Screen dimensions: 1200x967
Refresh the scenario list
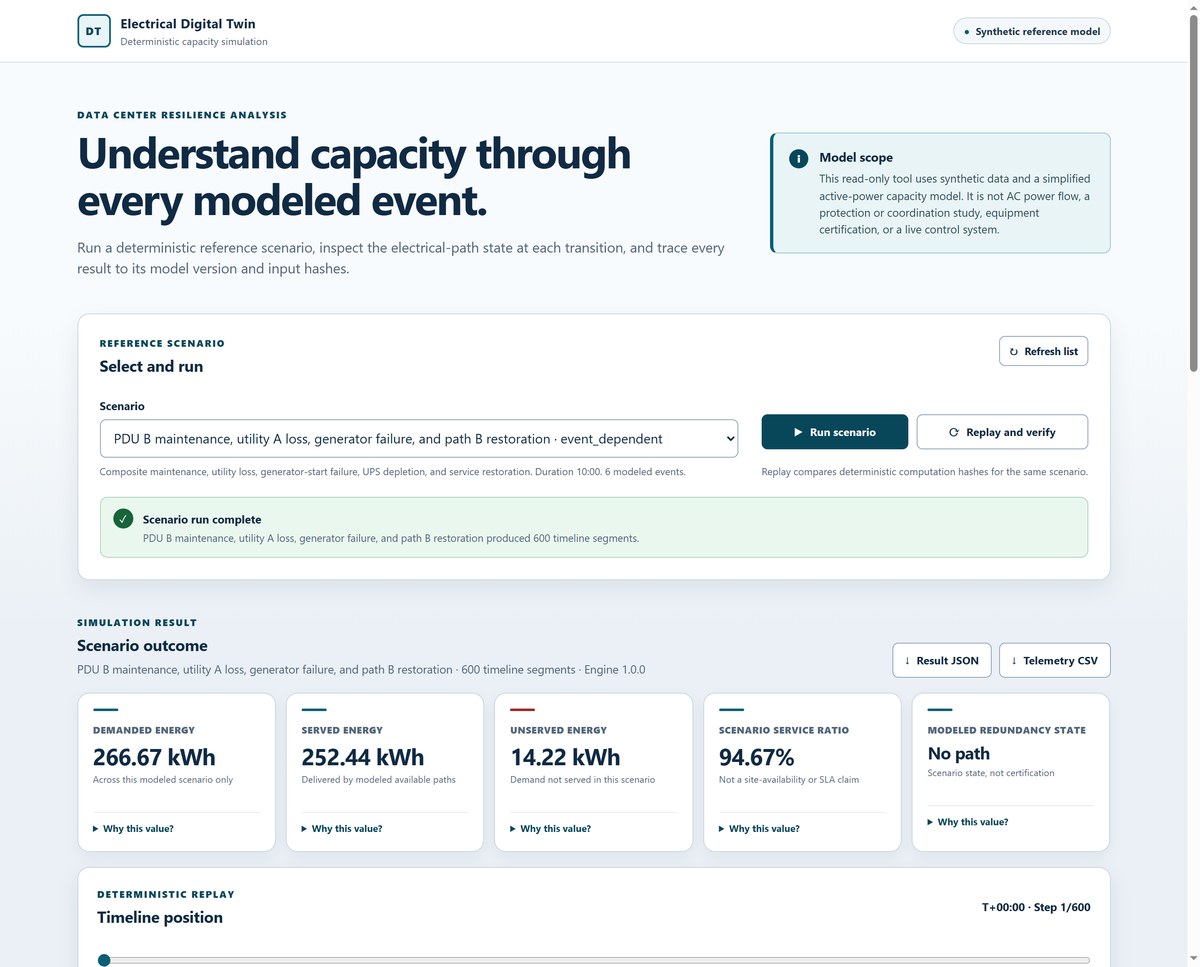[x=1043, y=351]
